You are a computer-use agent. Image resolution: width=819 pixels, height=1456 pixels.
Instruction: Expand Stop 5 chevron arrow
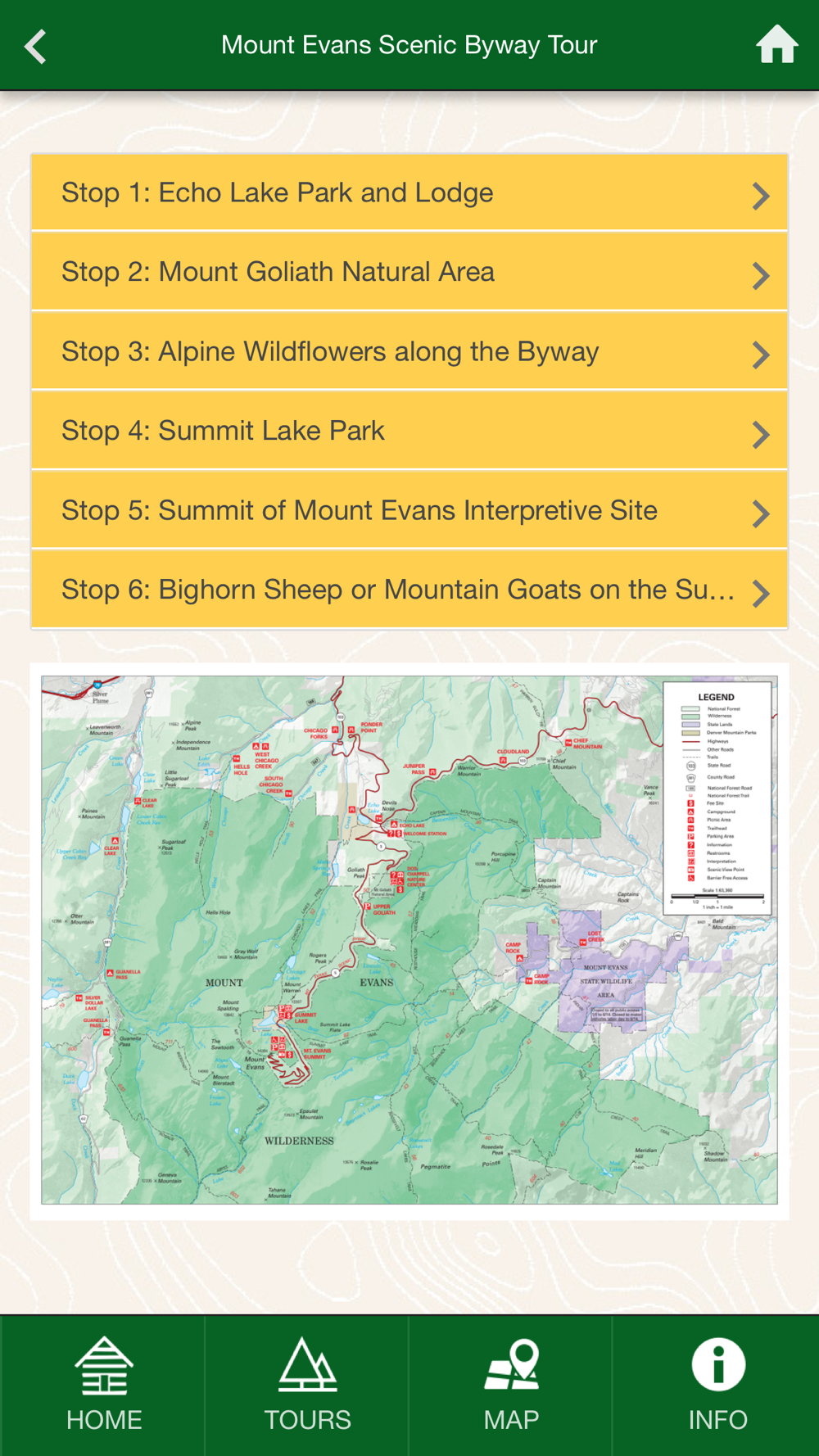(761, 513)
